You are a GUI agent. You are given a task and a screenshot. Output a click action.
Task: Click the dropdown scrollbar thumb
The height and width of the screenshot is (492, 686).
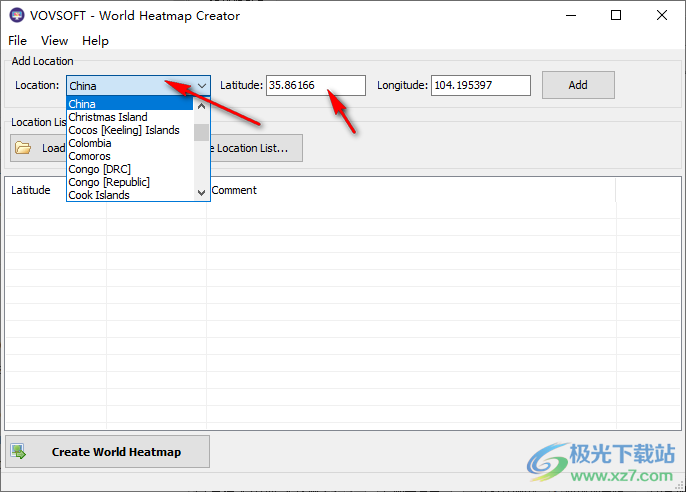click(x=201, y=133)
